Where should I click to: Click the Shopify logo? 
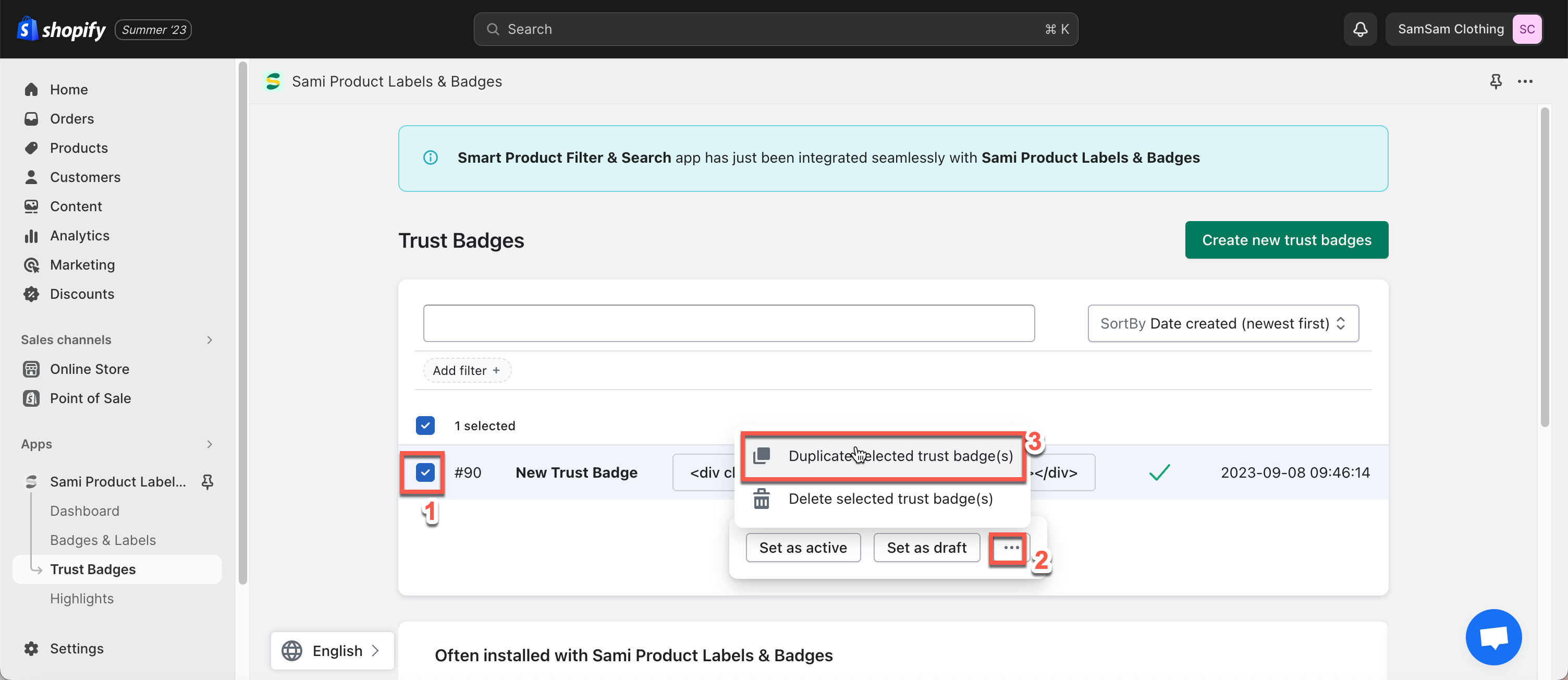61,29
